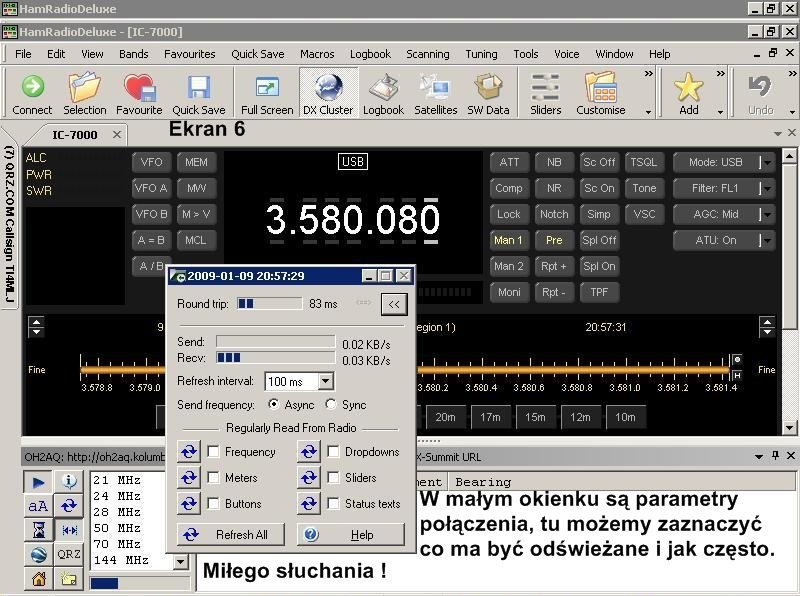Click the Fine tuning slider bar

(x=571, y=369)
